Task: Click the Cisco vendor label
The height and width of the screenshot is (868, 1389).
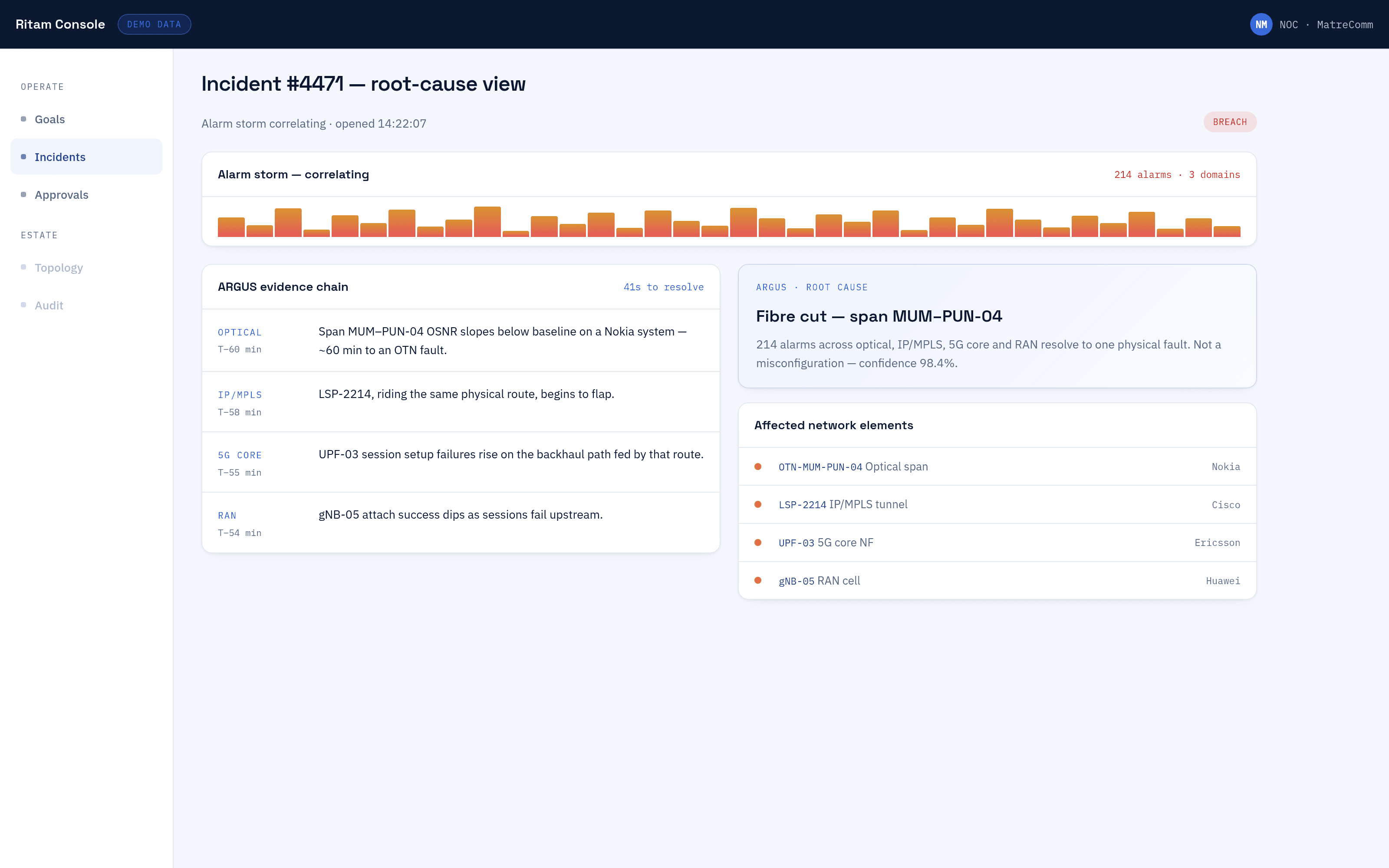Action: 1225,505
